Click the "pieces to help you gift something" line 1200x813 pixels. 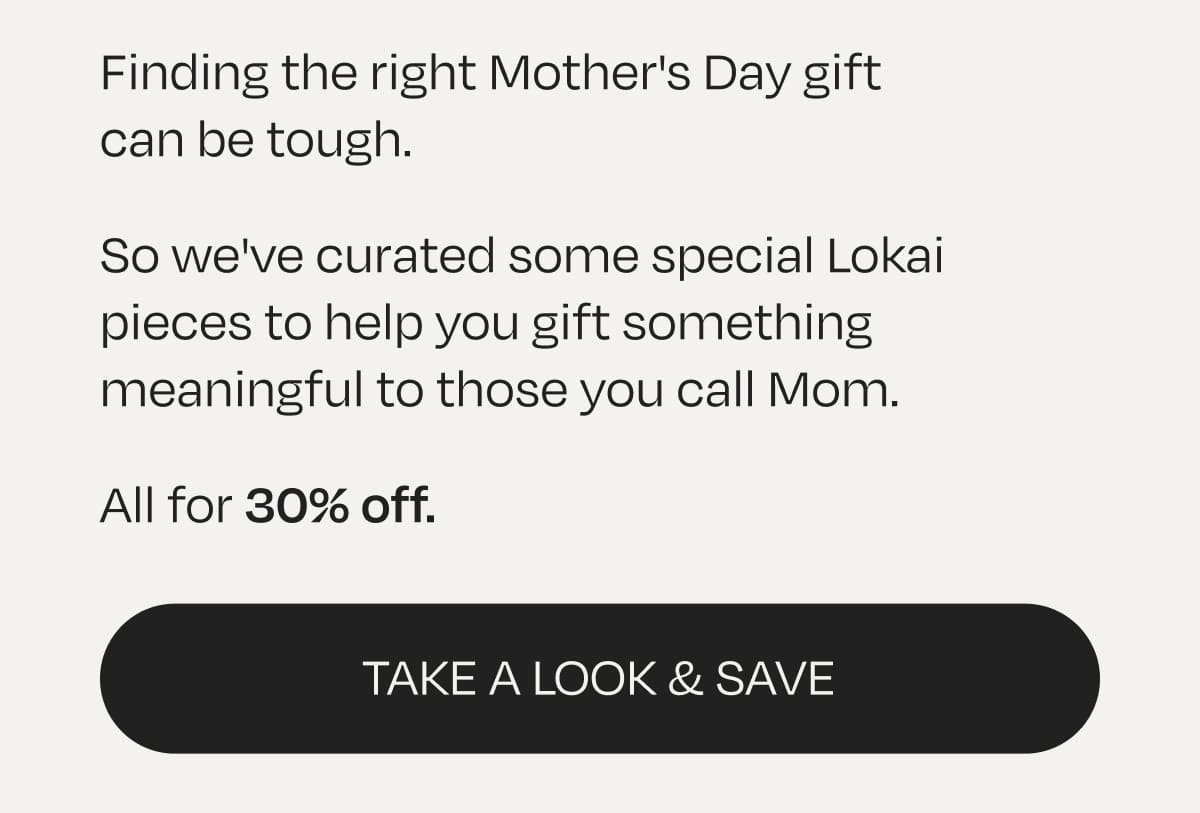[x=486, y=324]
